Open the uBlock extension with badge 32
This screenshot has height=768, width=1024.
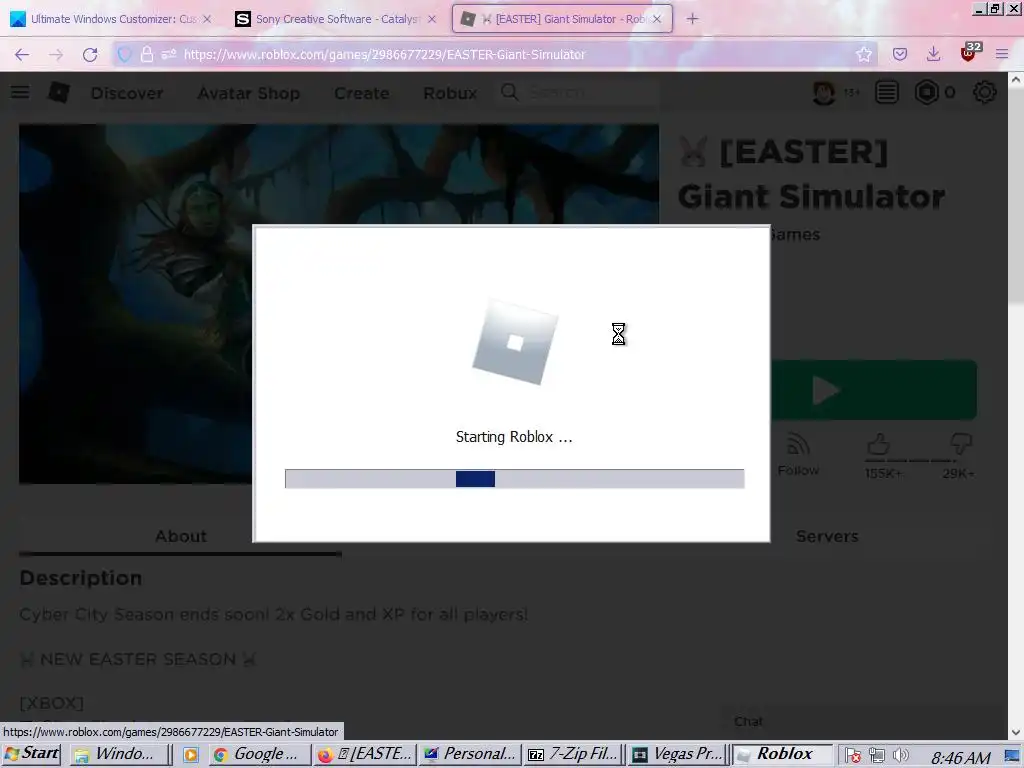[969, 54]
